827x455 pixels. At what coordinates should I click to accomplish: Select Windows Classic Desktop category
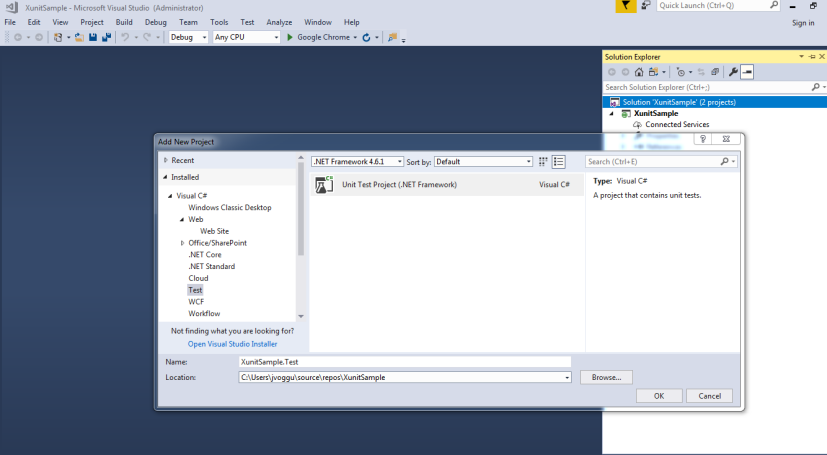point(230,208)
